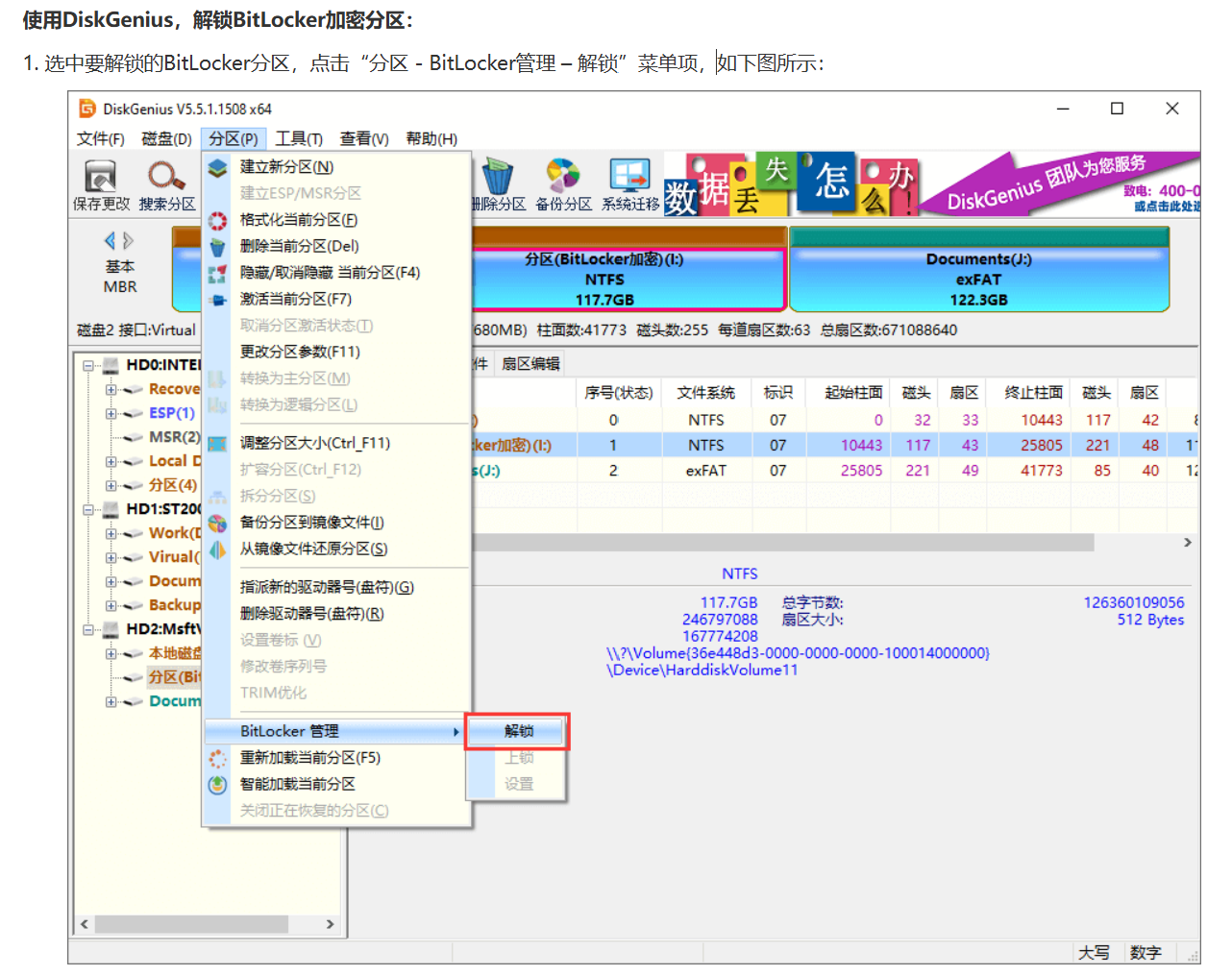1232x976 pixels.
Task: Click the System Migration (系统迁移) toolbar icon
Action: [x=629, y=177]
